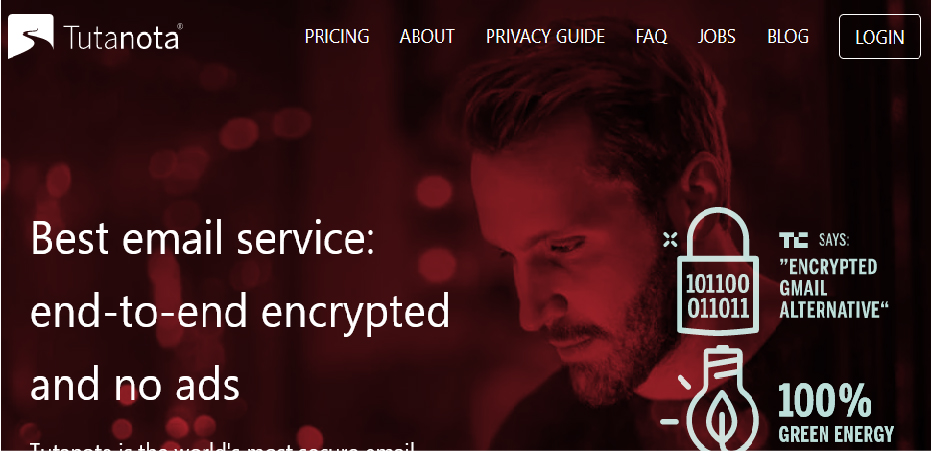Click the "Best email service:" headline
931x451 pixels.
click(202, 237)
